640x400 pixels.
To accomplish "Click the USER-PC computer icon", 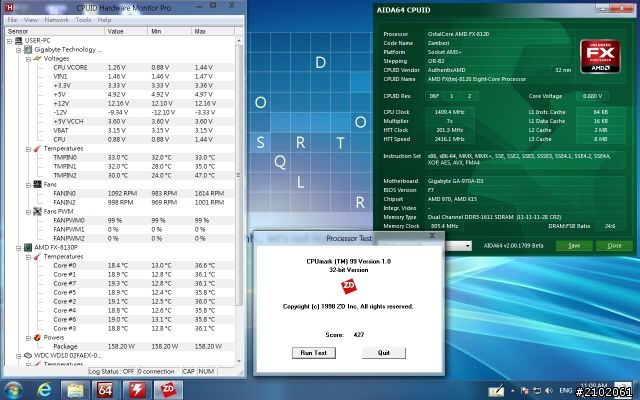I will tap(18, 40).
